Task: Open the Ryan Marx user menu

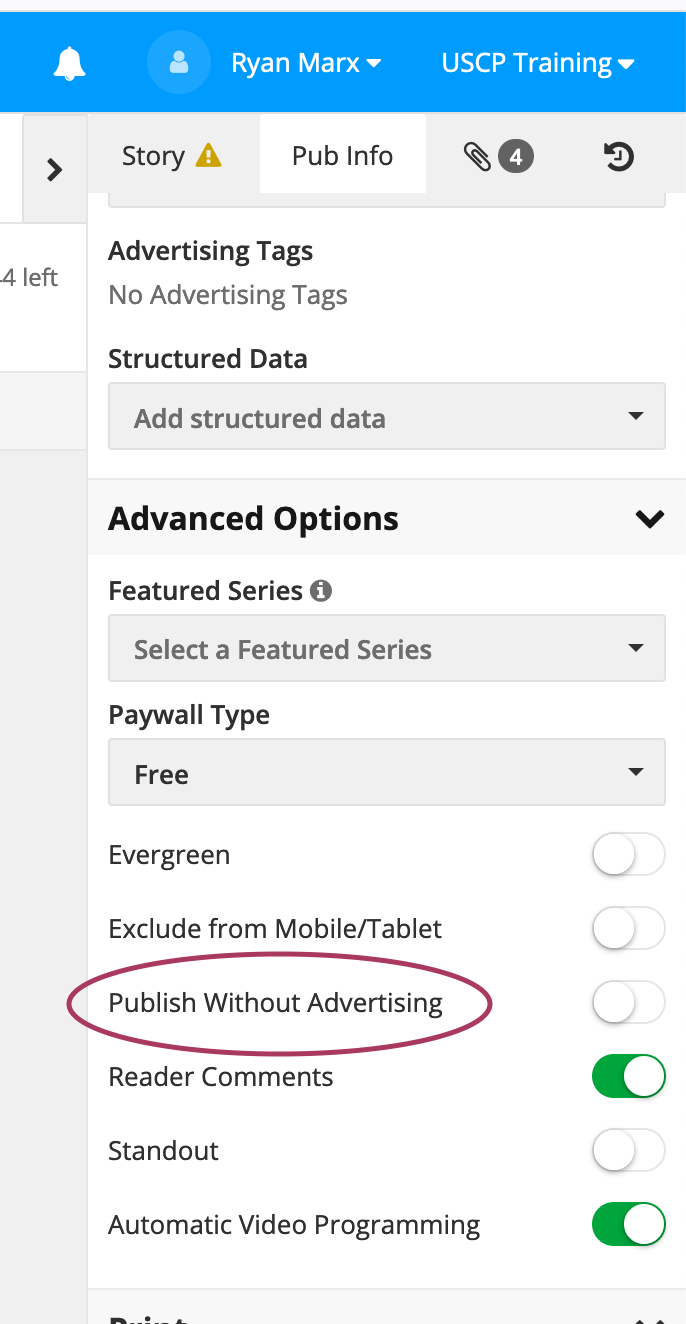Action: (306, 64)
